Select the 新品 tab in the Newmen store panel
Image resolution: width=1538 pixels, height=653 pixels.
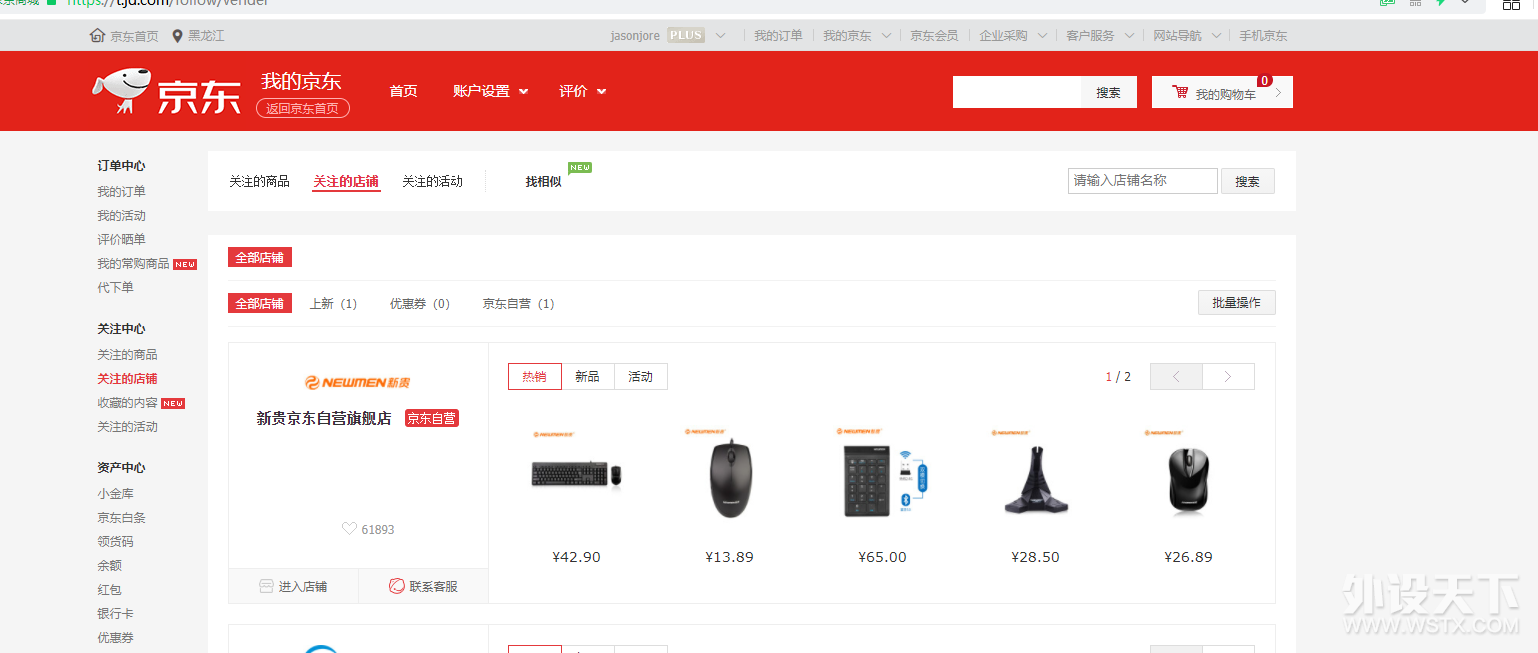coord(587,377)
